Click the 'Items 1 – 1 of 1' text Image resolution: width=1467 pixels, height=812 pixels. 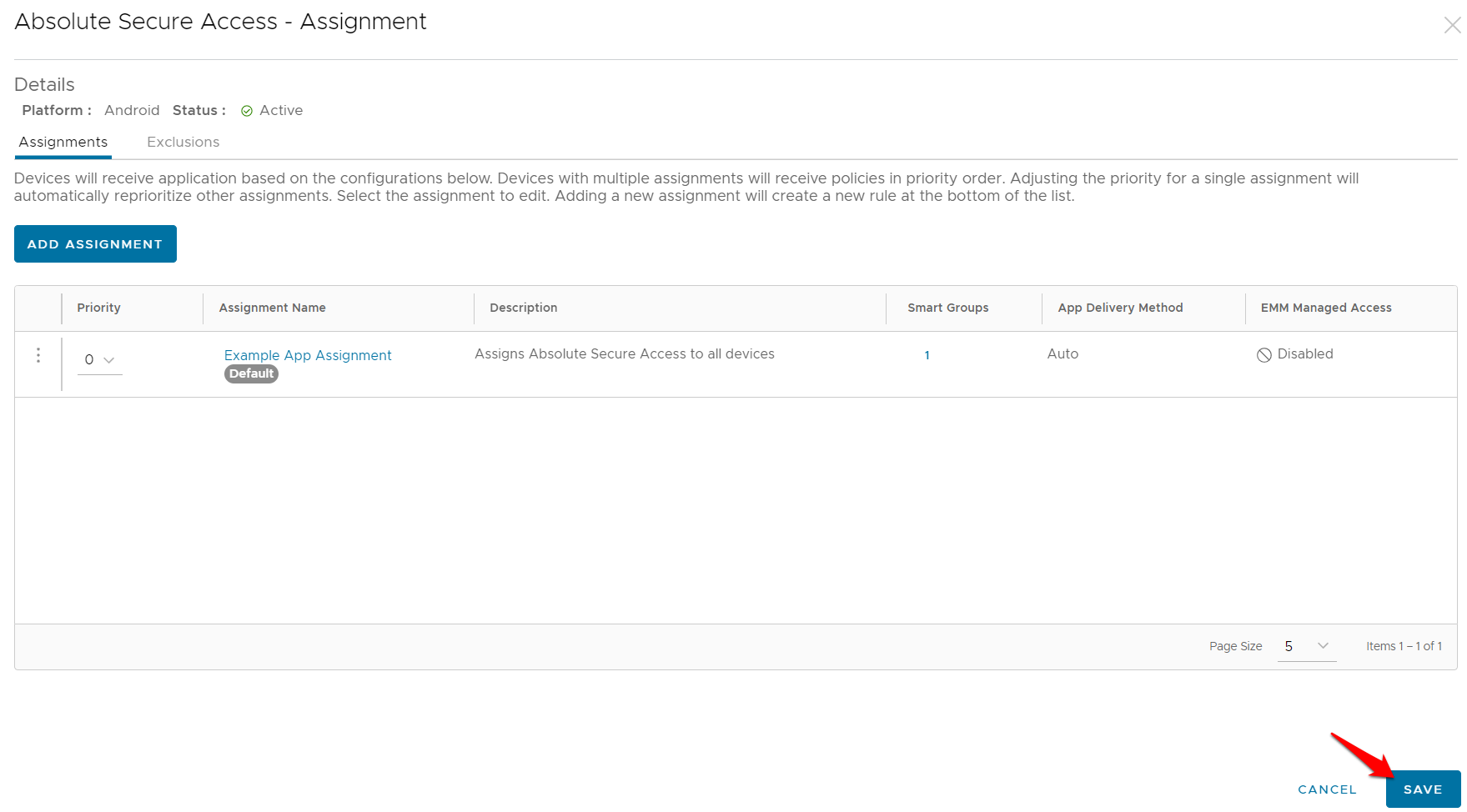pos(1404,646)
